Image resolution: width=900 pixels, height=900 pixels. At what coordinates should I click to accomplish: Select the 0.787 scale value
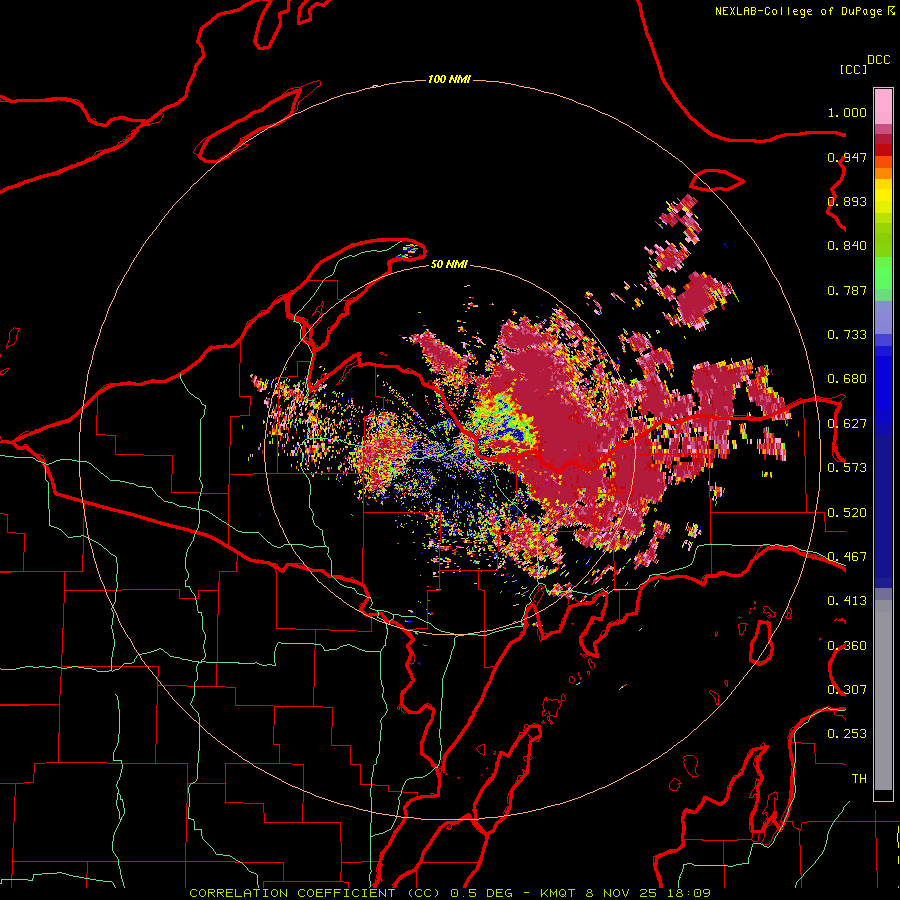[847, 290]
